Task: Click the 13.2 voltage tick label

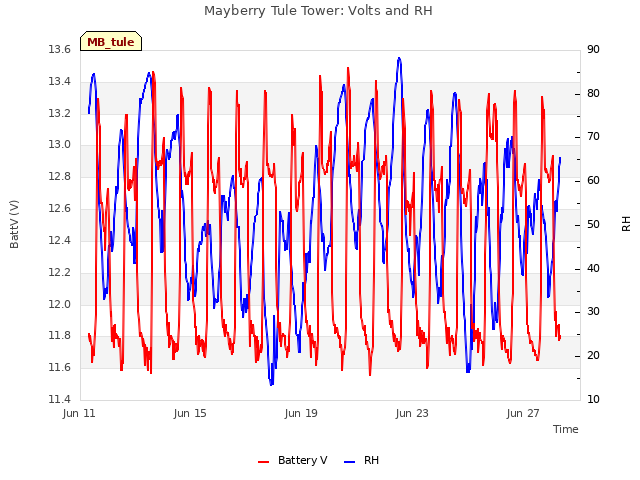Action: click(x=60, y=113)
